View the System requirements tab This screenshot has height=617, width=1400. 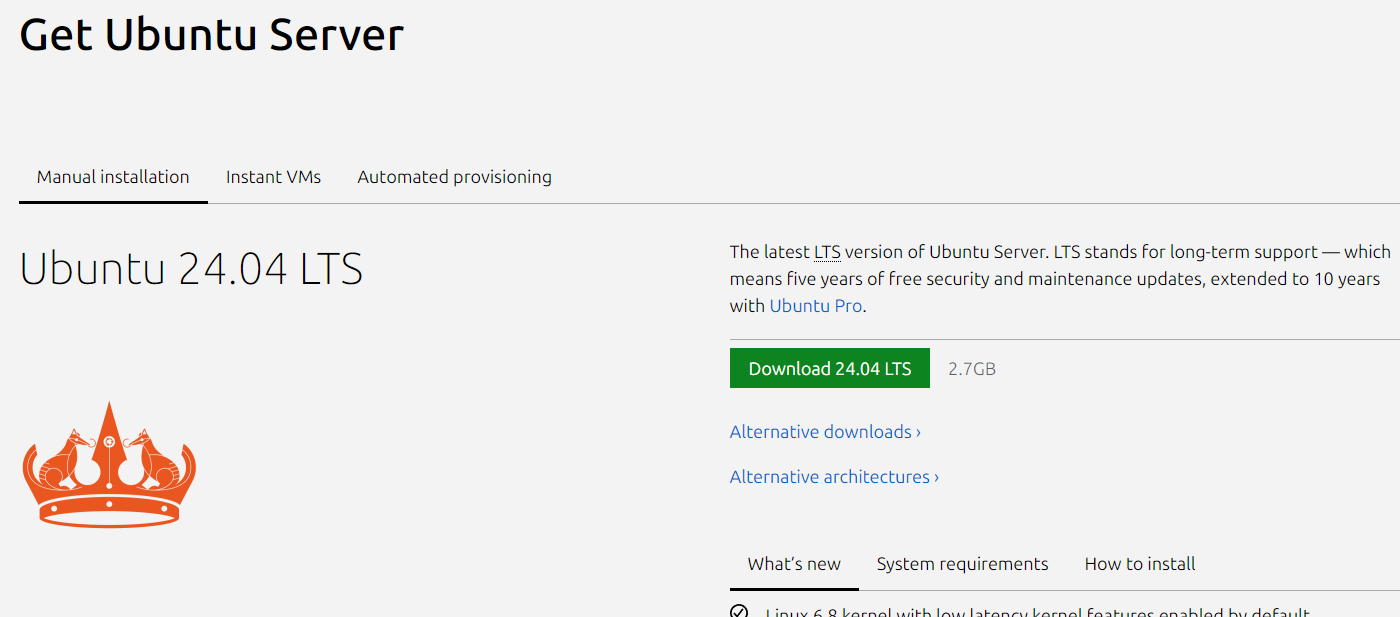point(962,564)
